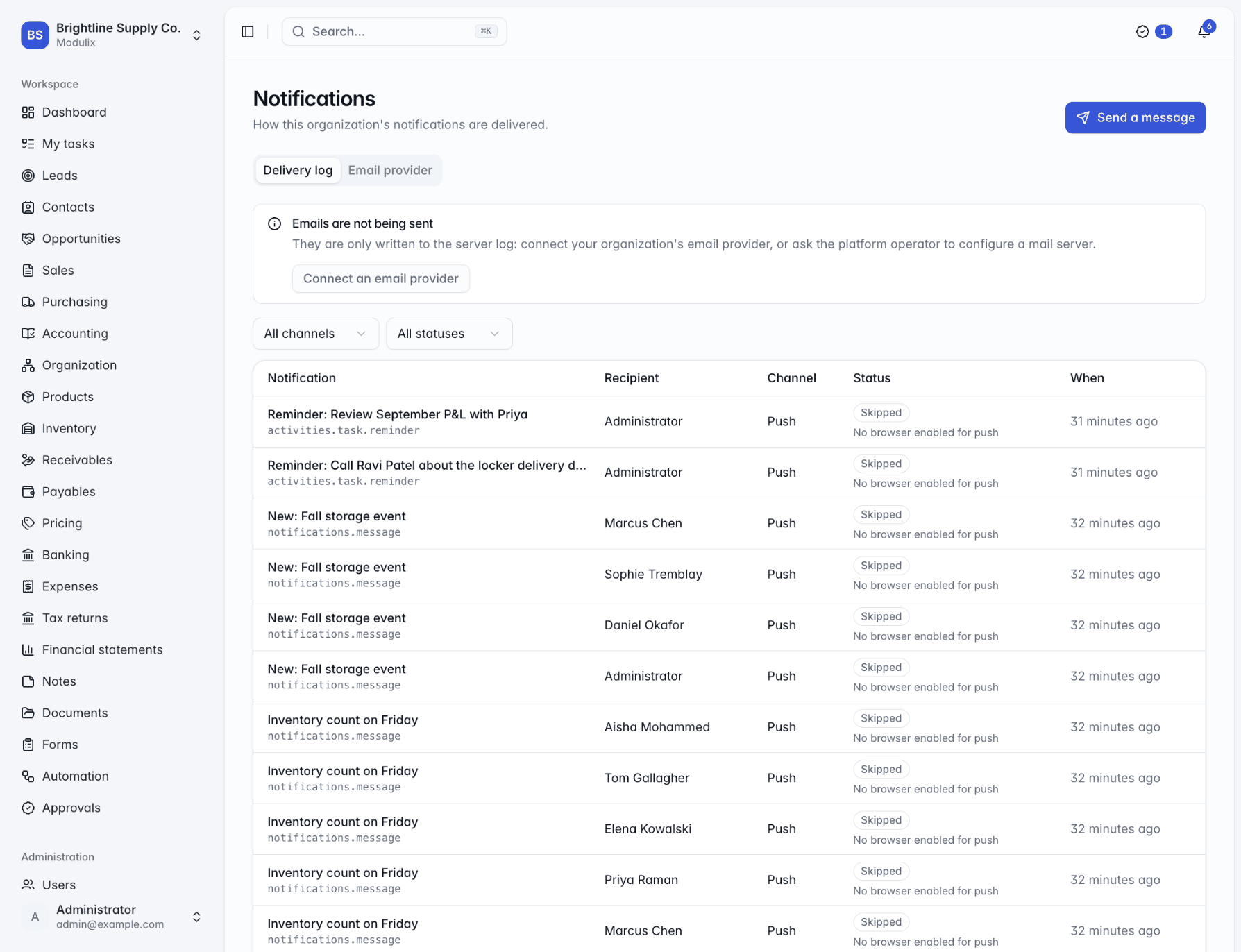The width and height of the screenshot is (1241, 952).
Task: Select the Delivery log tab
Action: click(298, 170)
